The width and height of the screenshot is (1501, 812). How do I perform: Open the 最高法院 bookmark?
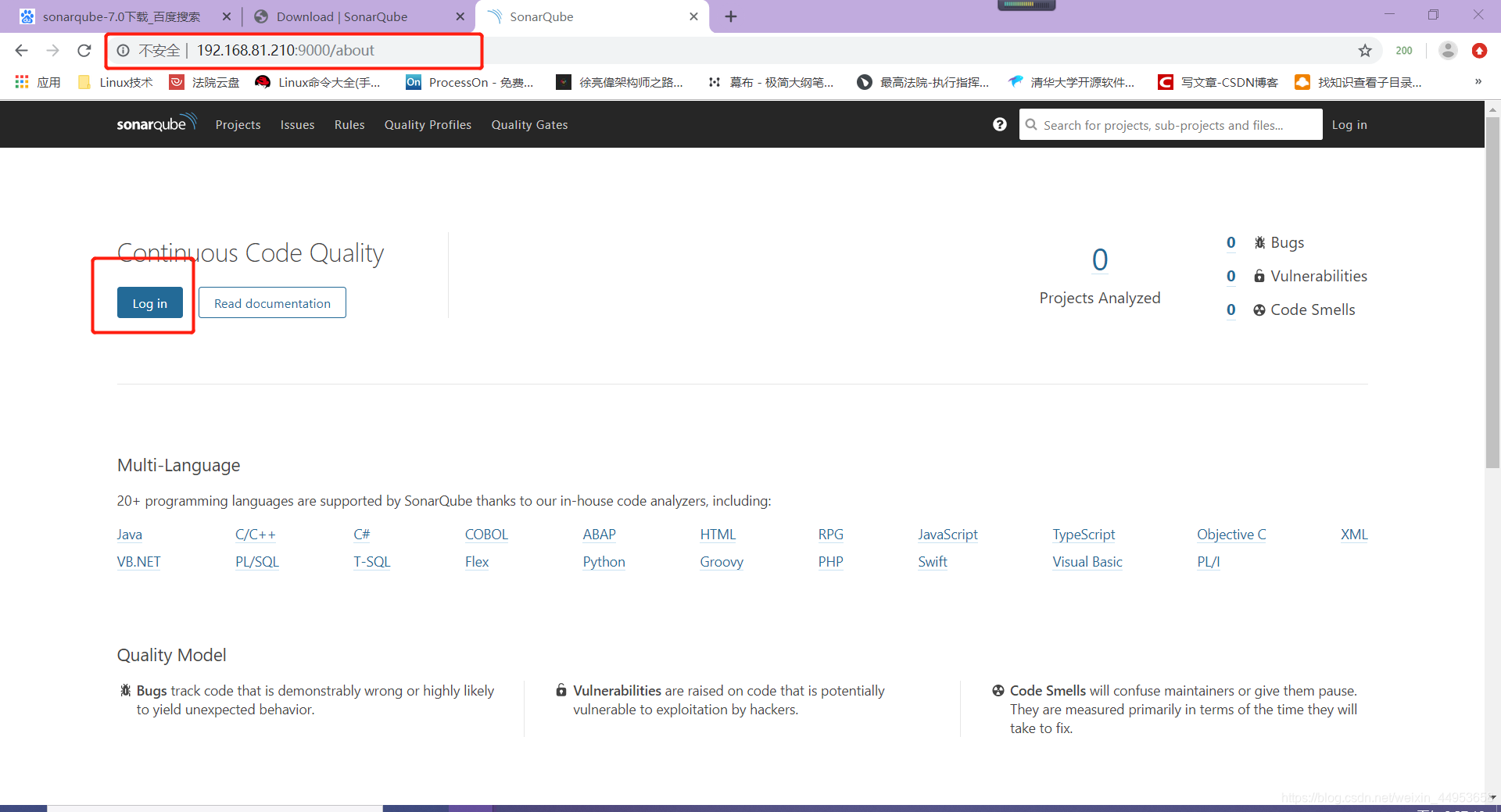(923, 82)
